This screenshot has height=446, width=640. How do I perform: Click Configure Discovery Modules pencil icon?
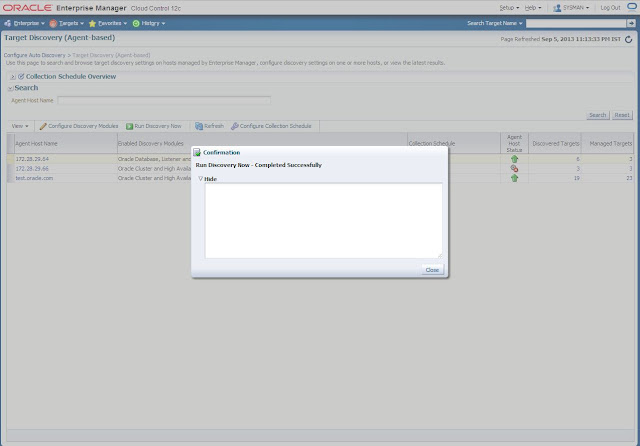pyautogui.click(x=43, y=126)
